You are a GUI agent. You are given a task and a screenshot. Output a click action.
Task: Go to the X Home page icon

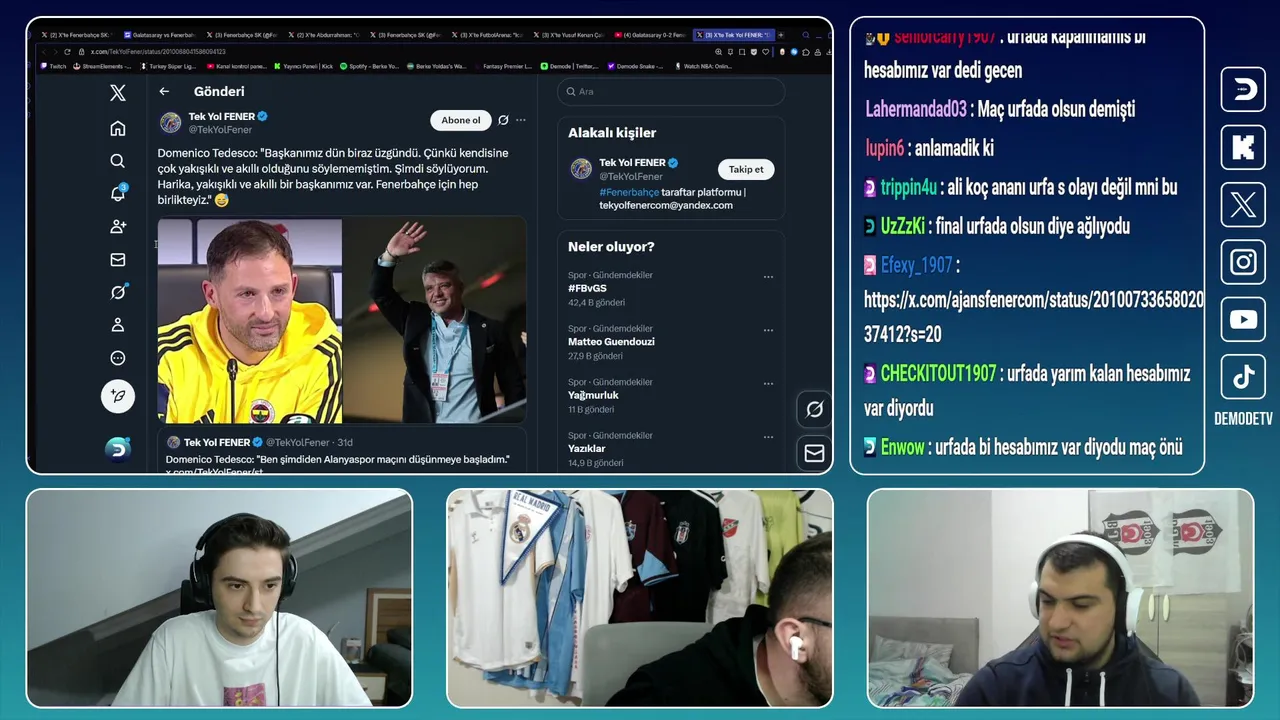[118, 128]
